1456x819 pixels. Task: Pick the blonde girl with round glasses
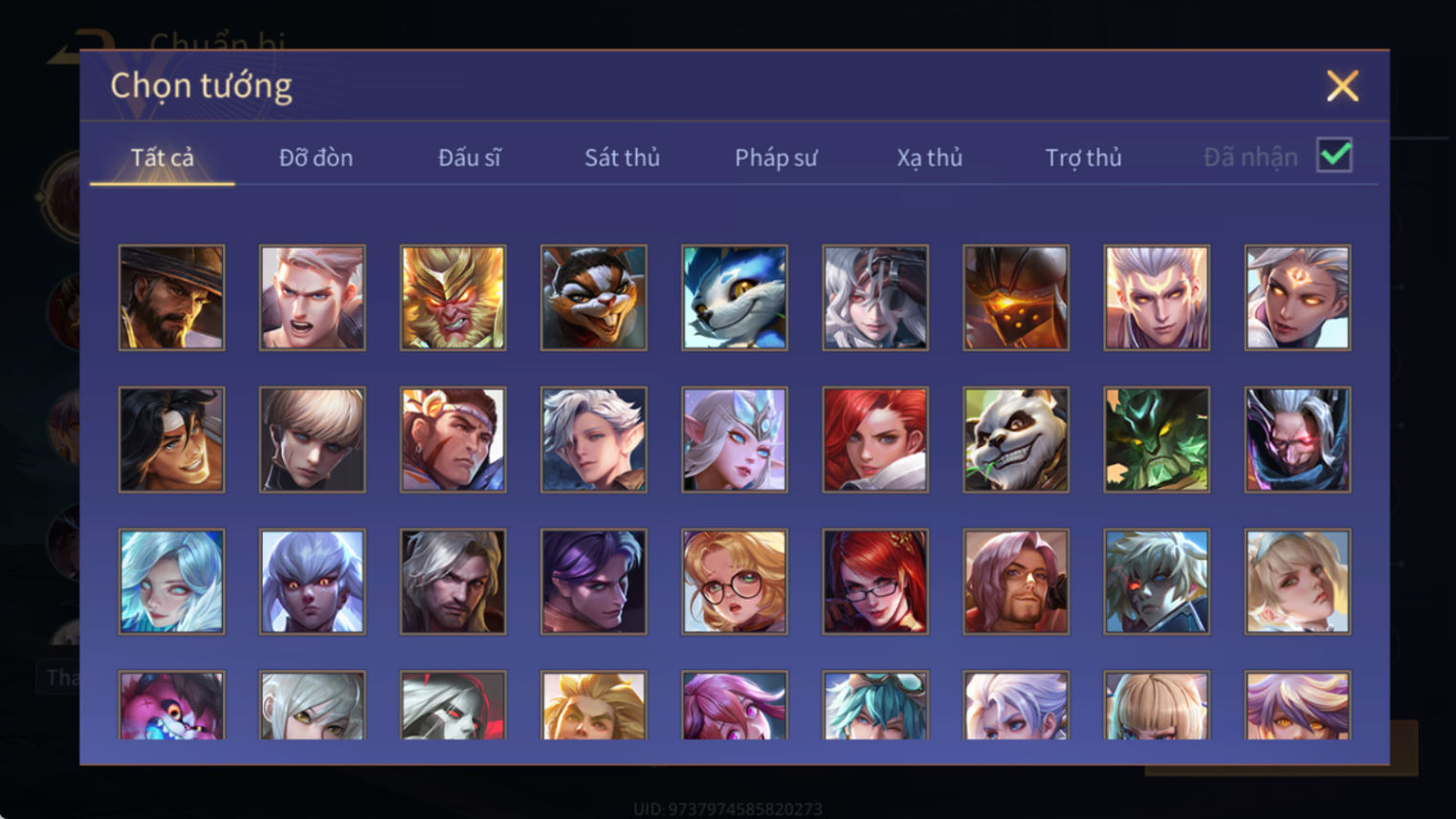point(735,581)
